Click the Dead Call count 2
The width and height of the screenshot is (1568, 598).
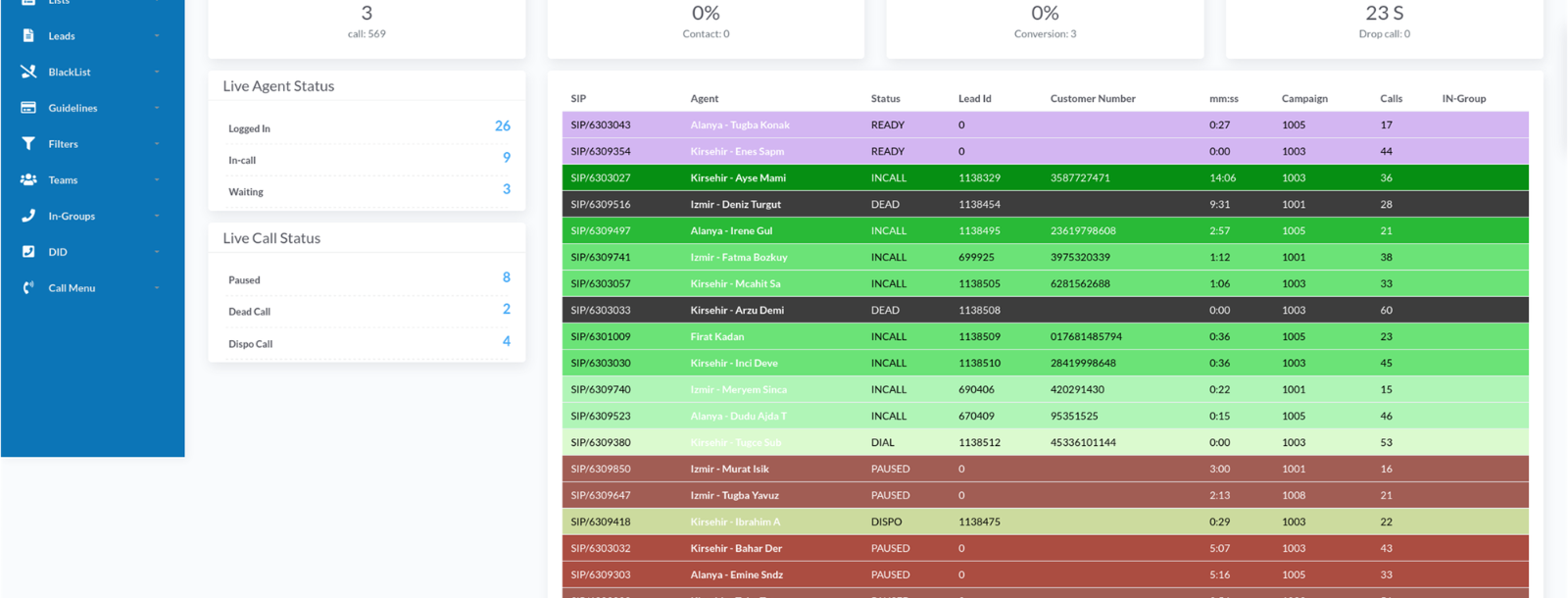click(x=506, y=310)
